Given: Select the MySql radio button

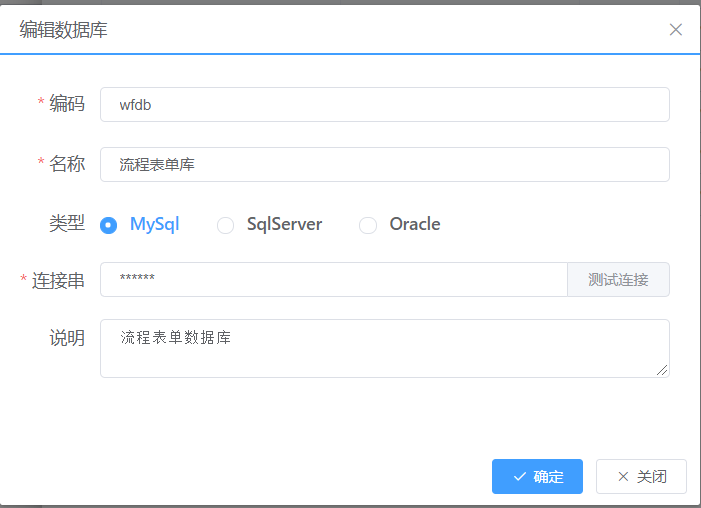Looking at the screenshot, I should pyautogui.click(x=109, y=225).
